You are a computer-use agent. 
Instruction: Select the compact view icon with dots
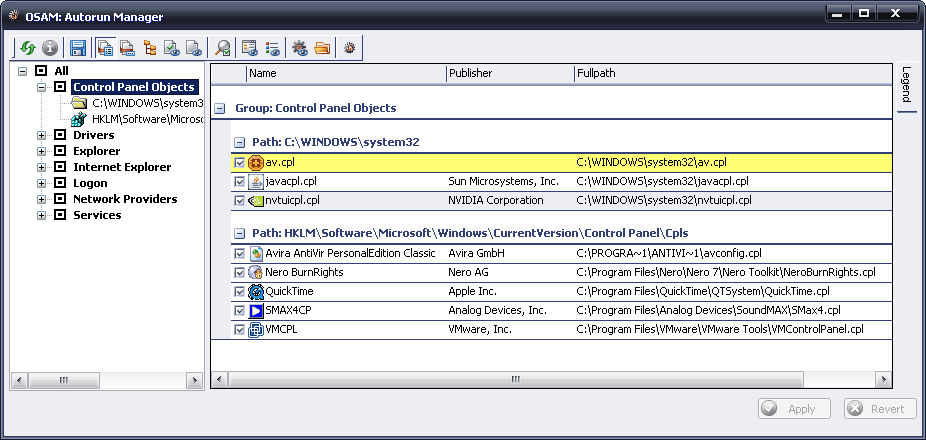126,47
